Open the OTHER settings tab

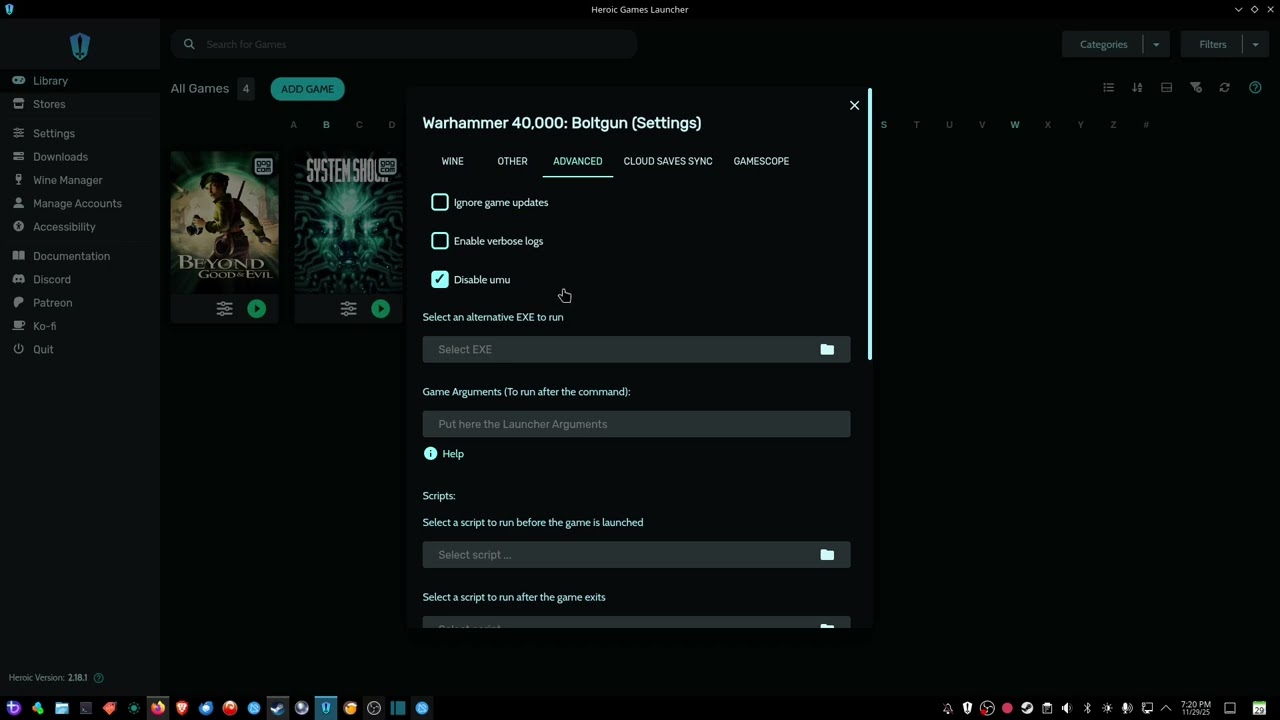(x=512, y=161)
